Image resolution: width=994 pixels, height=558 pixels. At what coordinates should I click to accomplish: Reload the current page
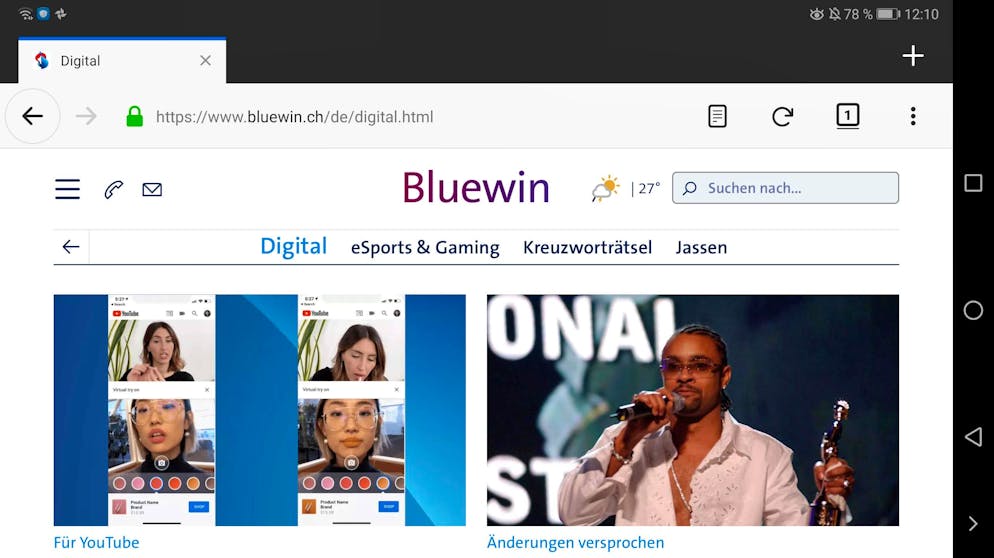pos(782,116)
